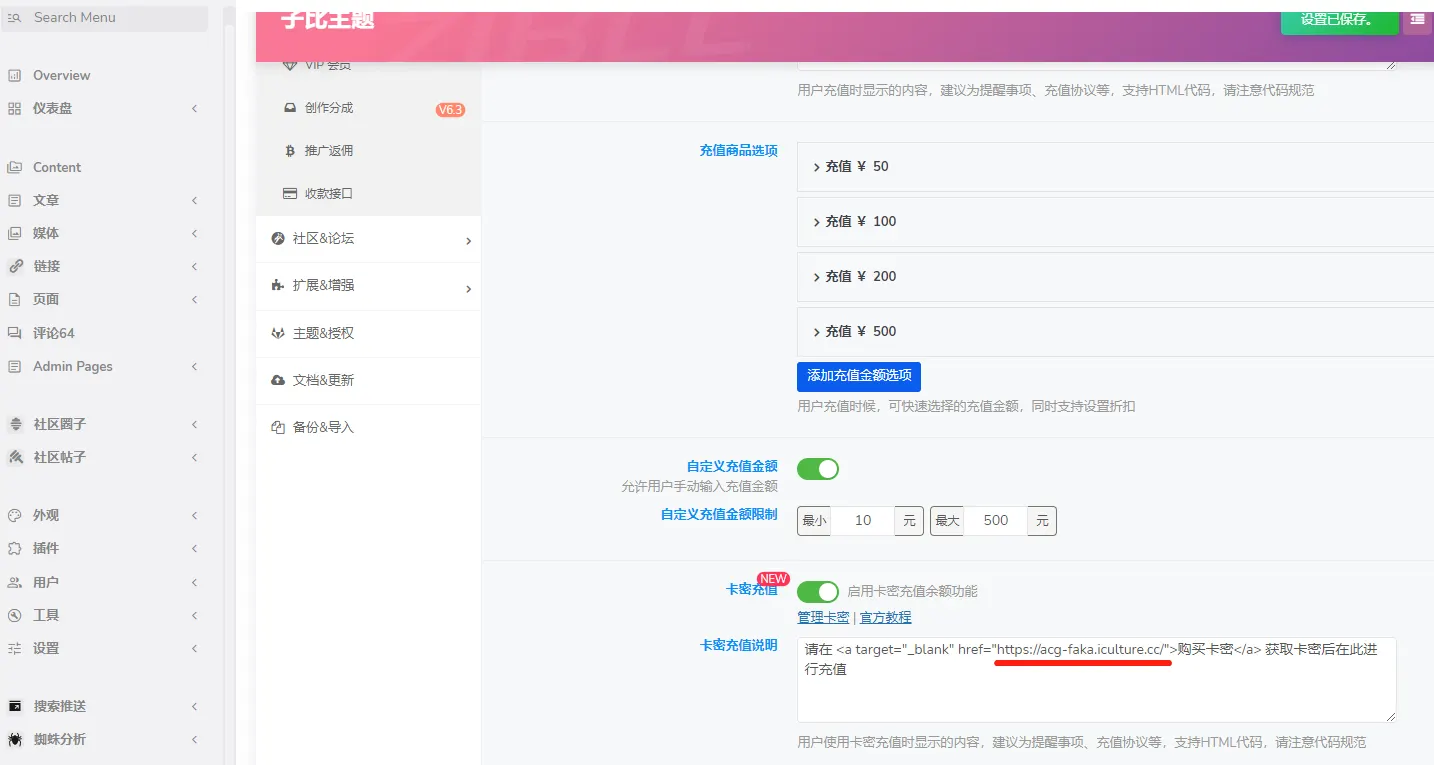Expand the 扩展&增强 submenu arrow

(x=468, y=289)
